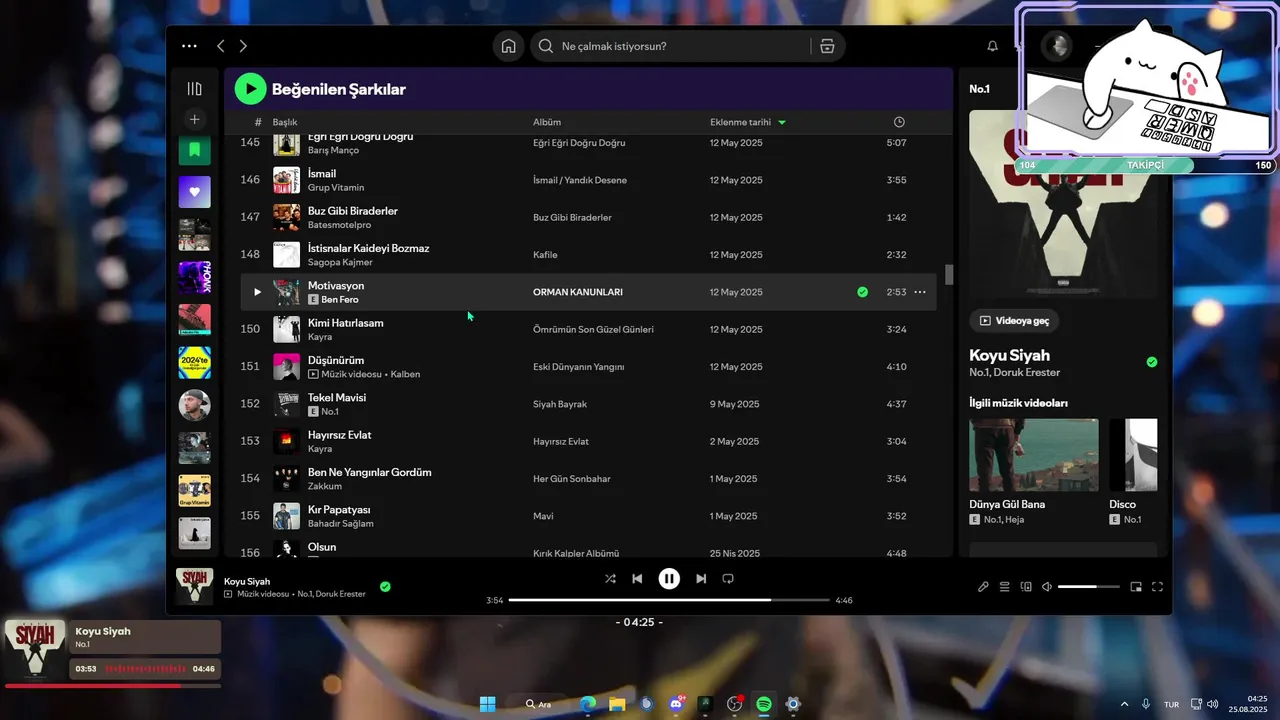Open the mini player icon
This screenshot has width=1280, height=720.
(1136, 587)
